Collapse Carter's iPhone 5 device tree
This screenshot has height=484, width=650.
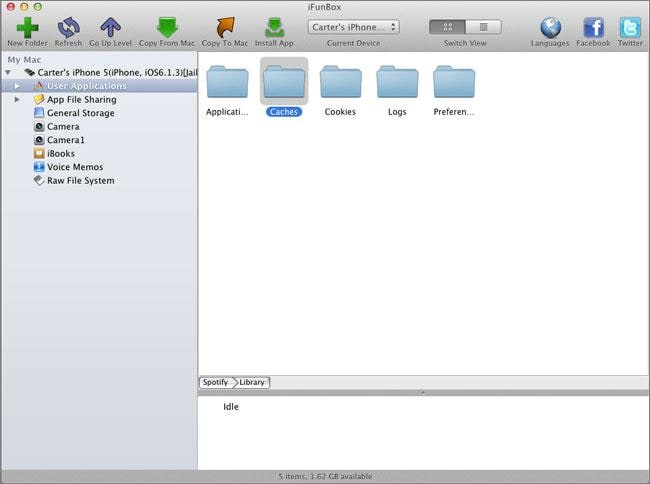click(x=8, y=73)
